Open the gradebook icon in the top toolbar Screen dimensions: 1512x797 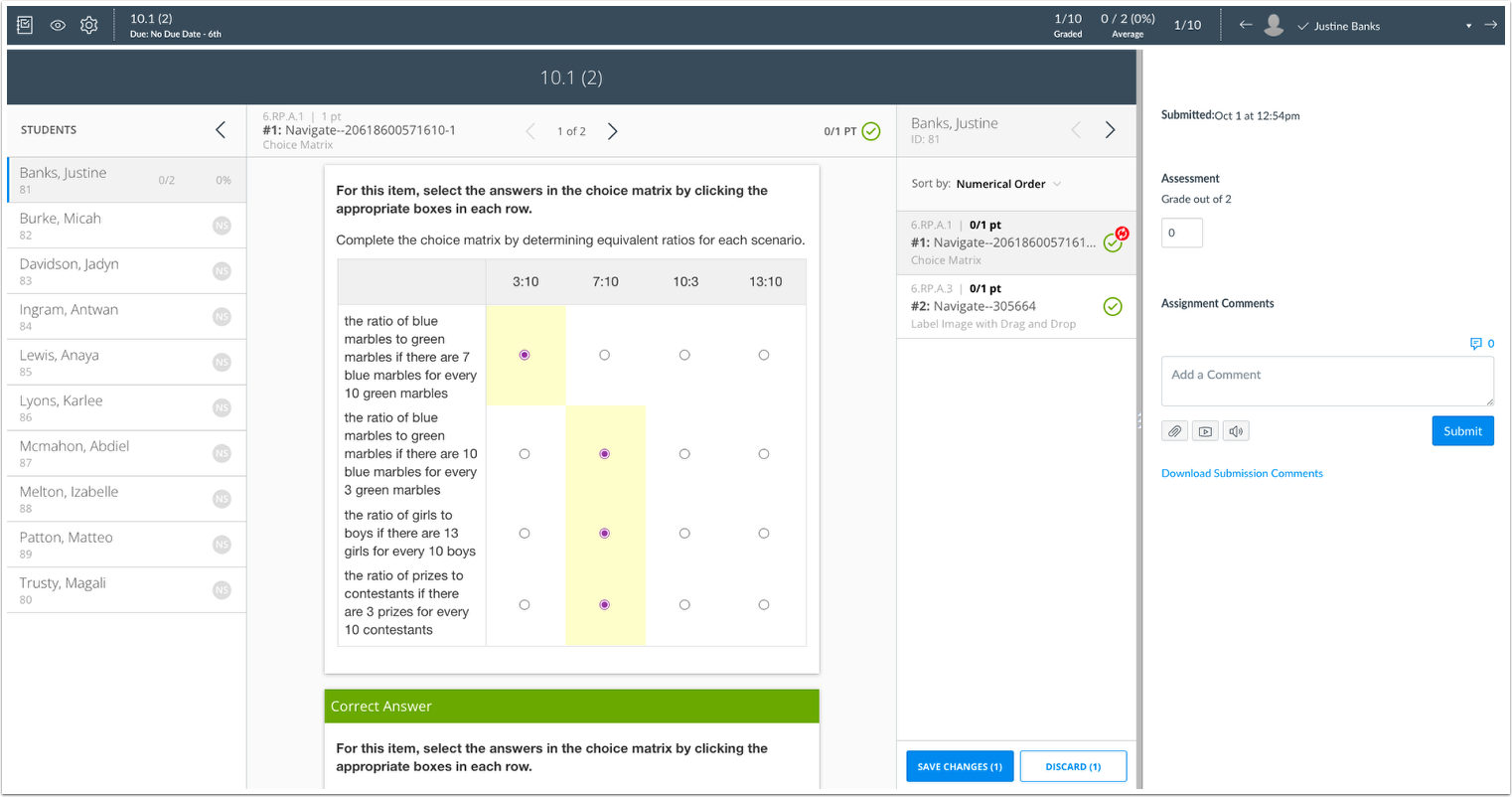(25, 24)
